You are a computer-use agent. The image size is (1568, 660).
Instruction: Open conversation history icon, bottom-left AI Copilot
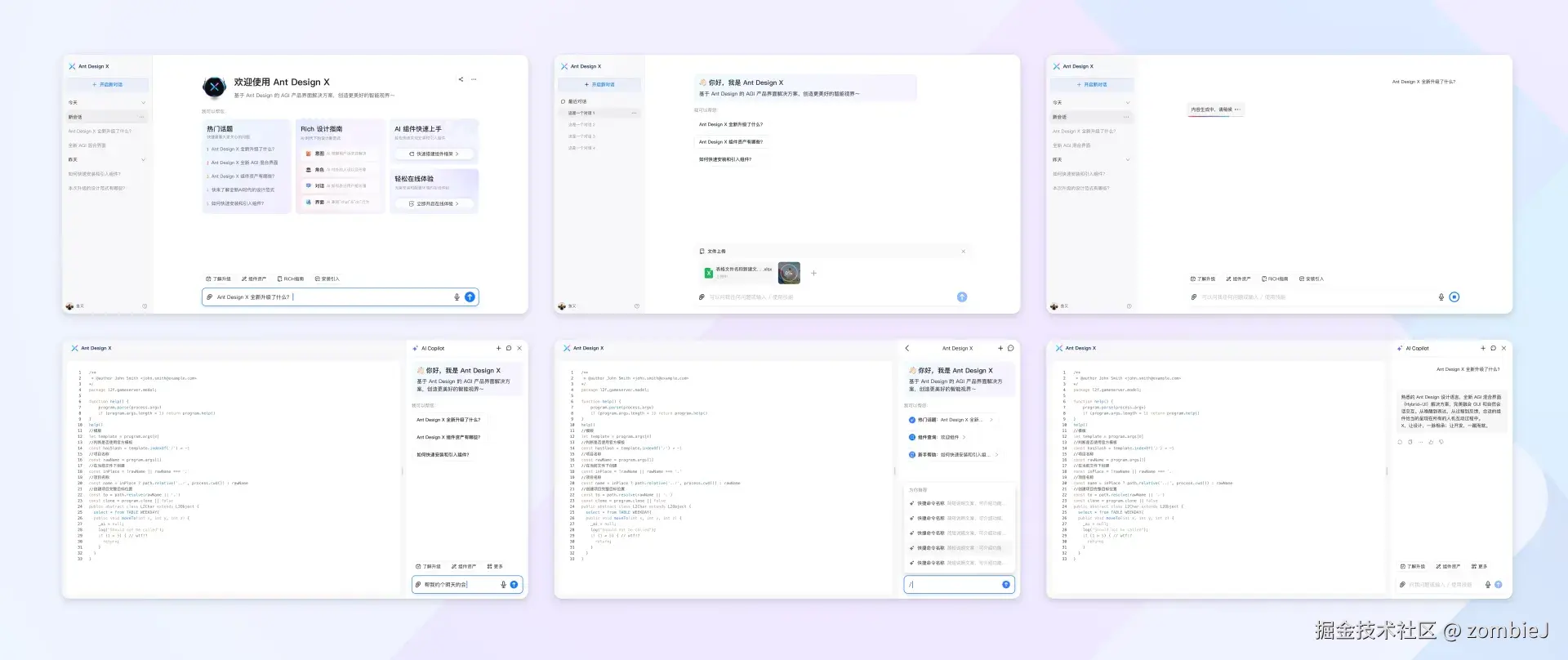coord(509,348)
